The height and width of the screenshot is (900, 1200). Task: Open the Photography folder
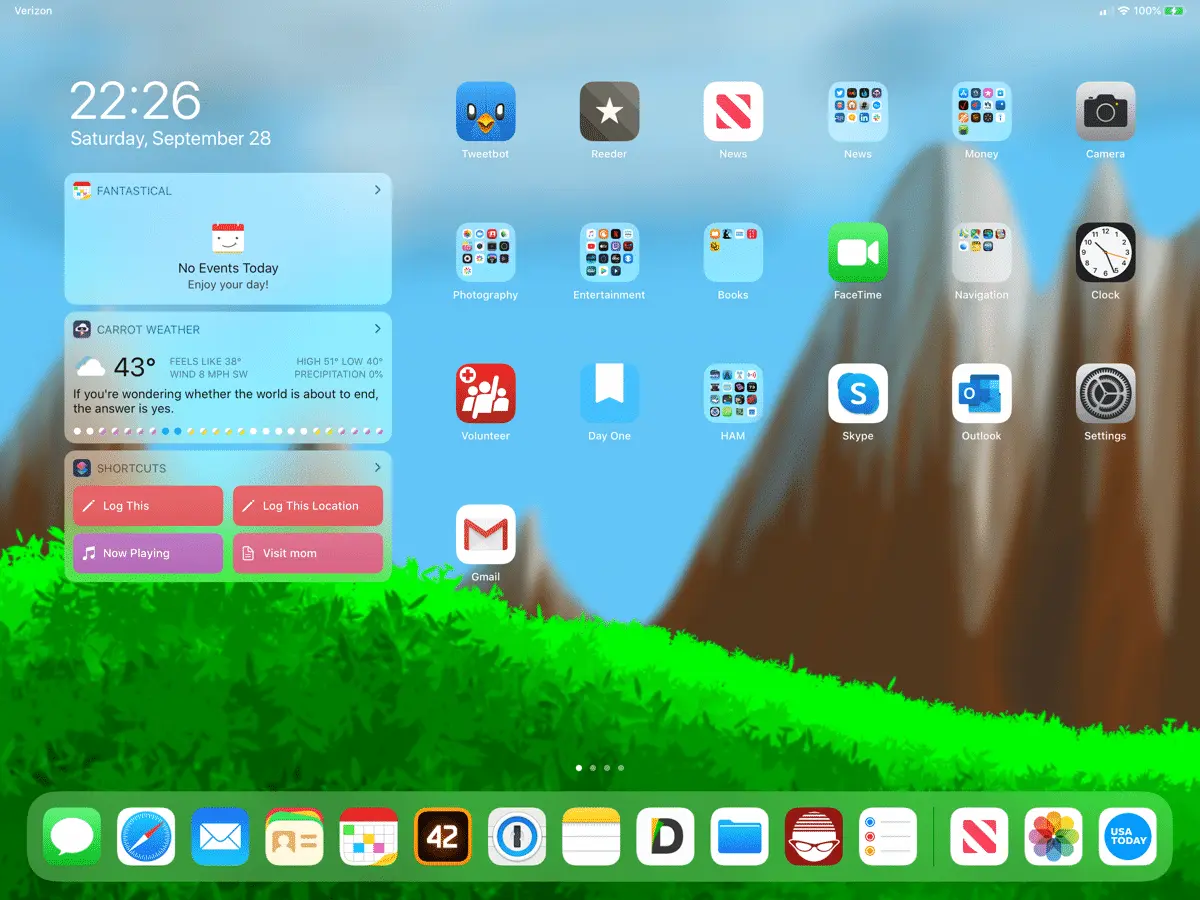coord(485,252)
